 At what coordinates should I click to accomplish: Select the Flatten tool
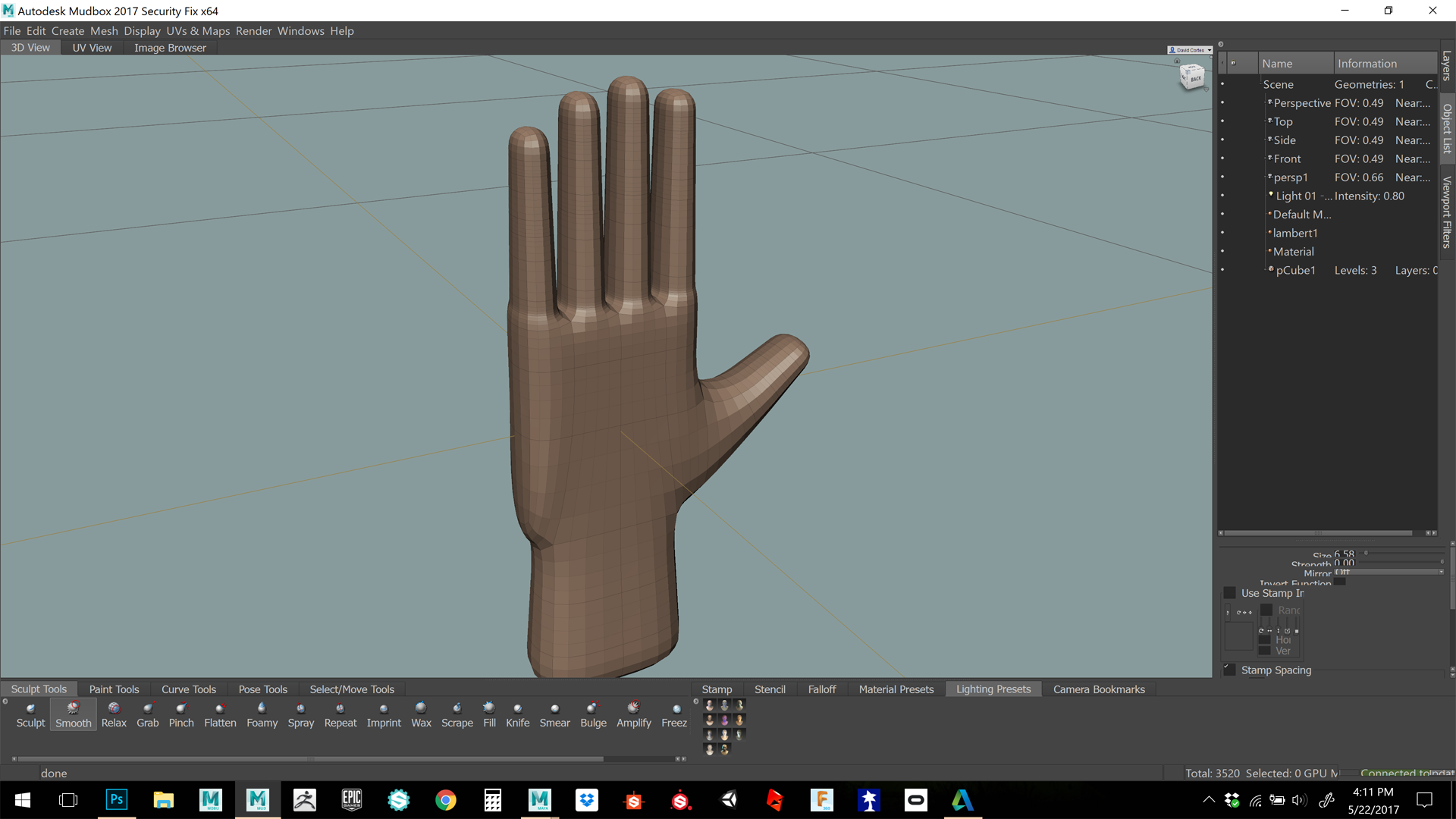(220, 714)
